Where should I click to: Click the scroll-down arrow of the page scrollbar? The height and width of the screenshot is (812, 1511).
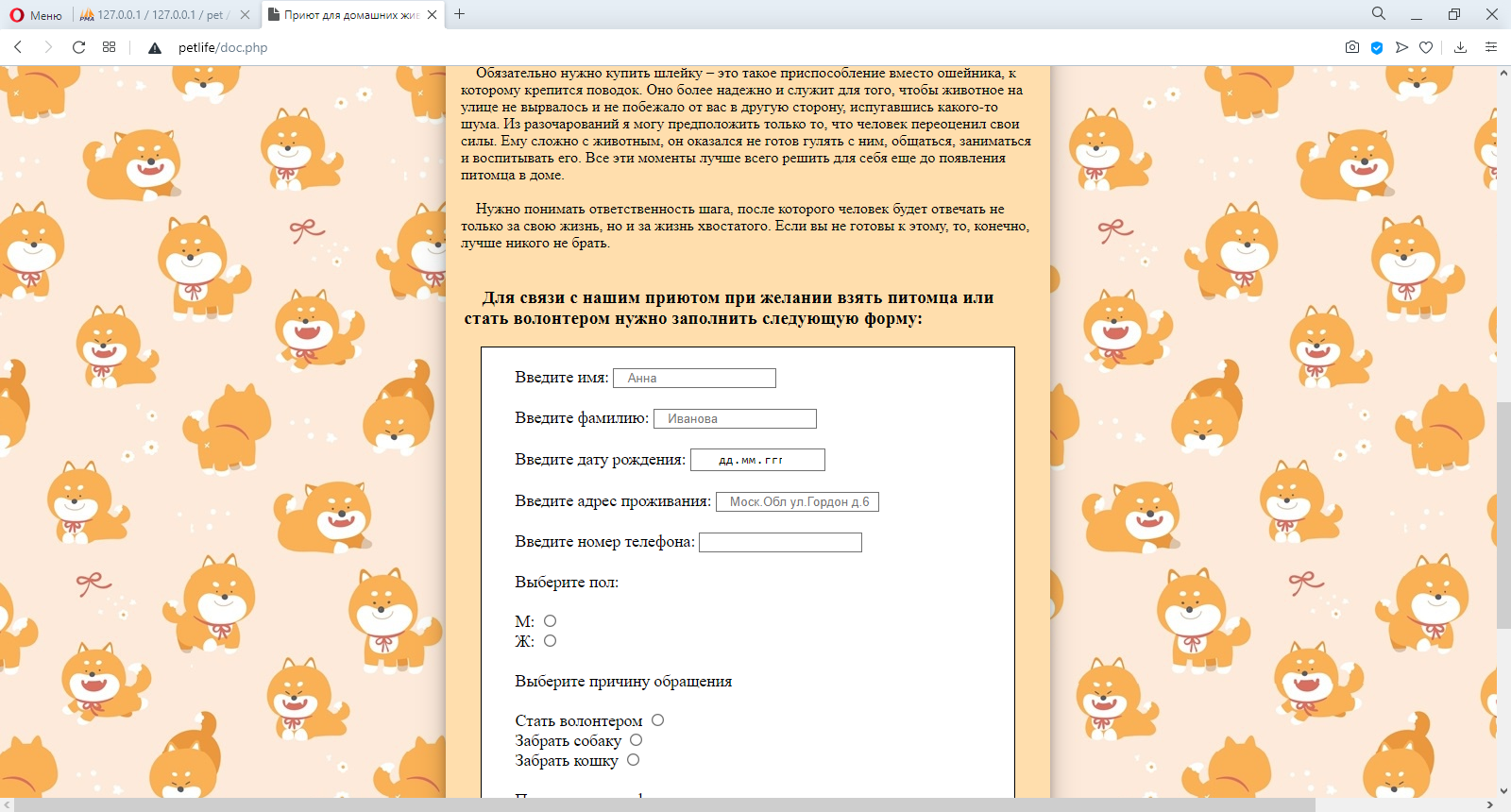pos(1503,790)
